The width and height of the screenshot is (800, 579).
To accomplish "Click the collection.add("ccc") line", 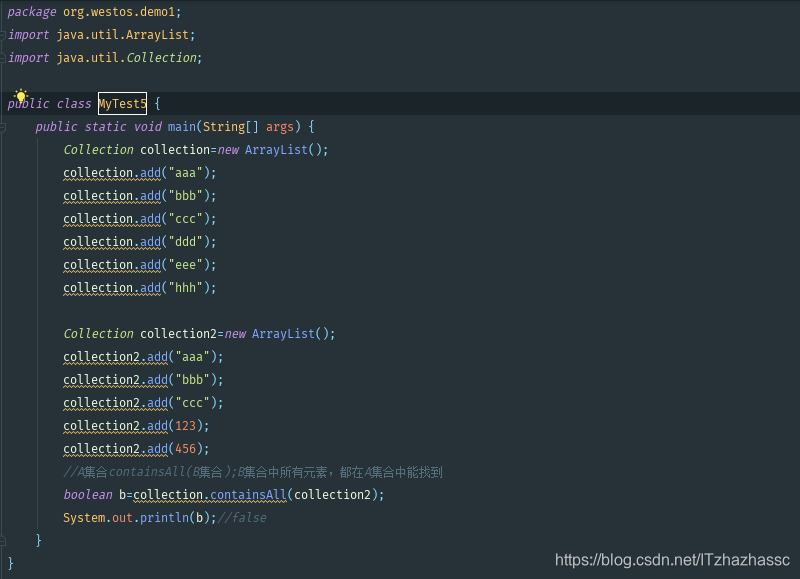I will [x=140, y=219].
